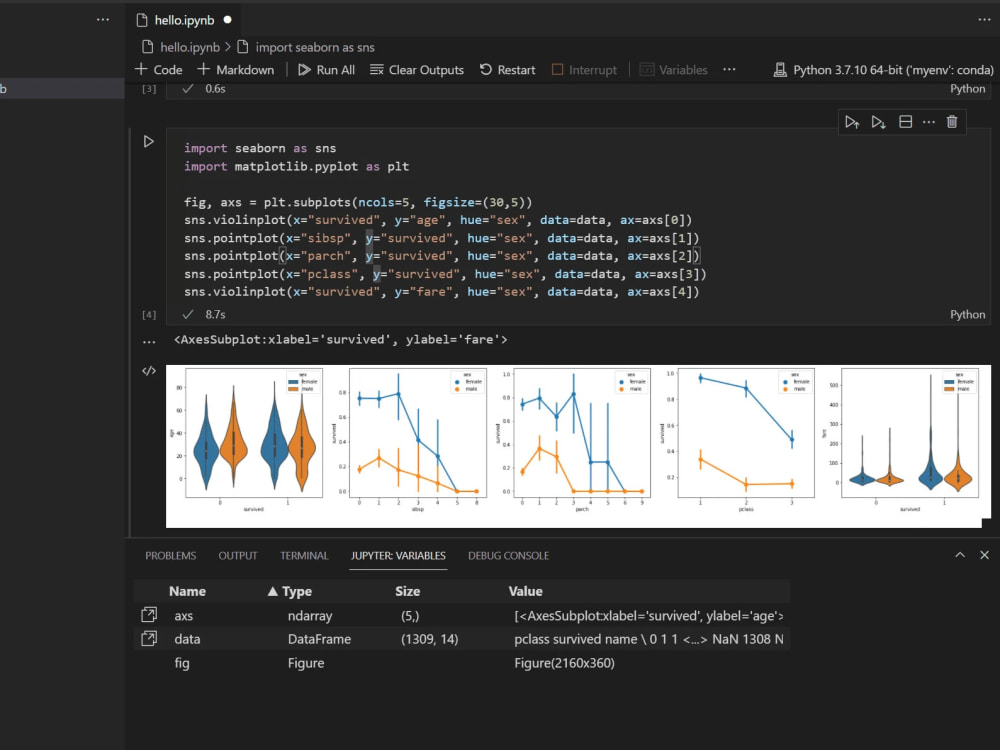Select the fig variable row
The height and width of the screenshot is (750, 1000).
coord(462,663)
